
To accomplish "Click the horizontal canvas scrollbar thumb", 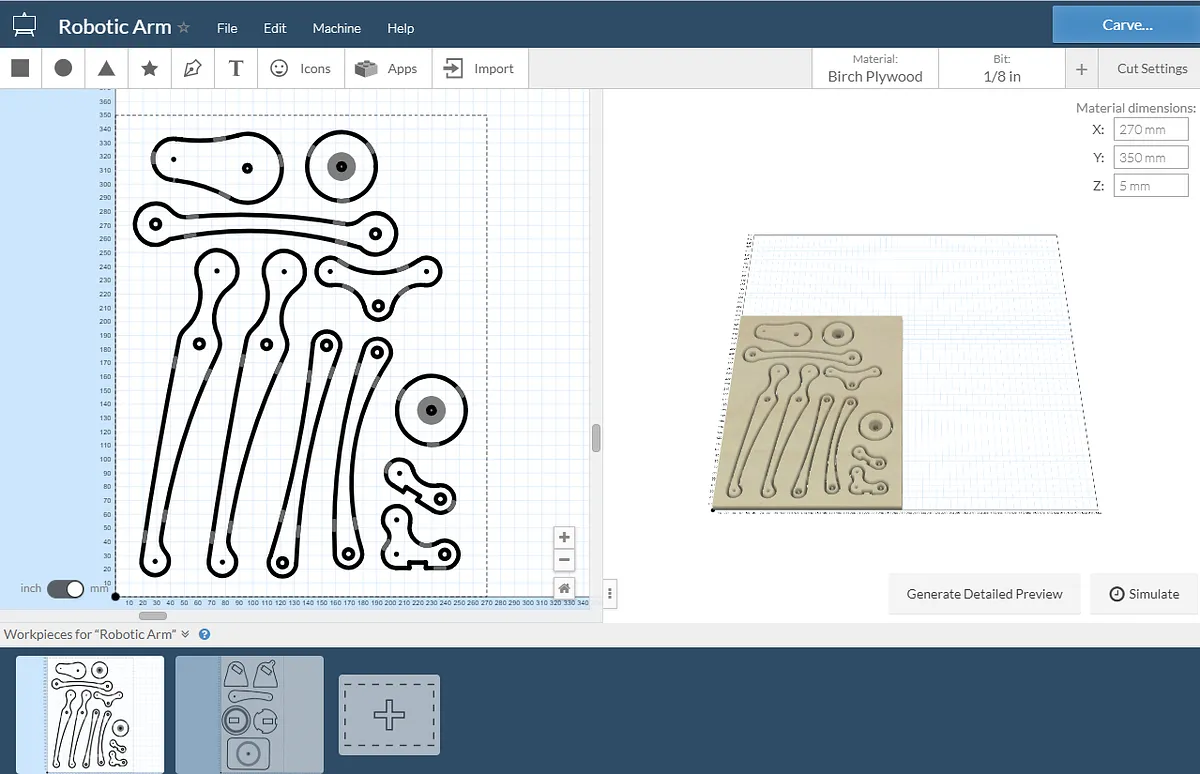I will [x=152, y=615].
